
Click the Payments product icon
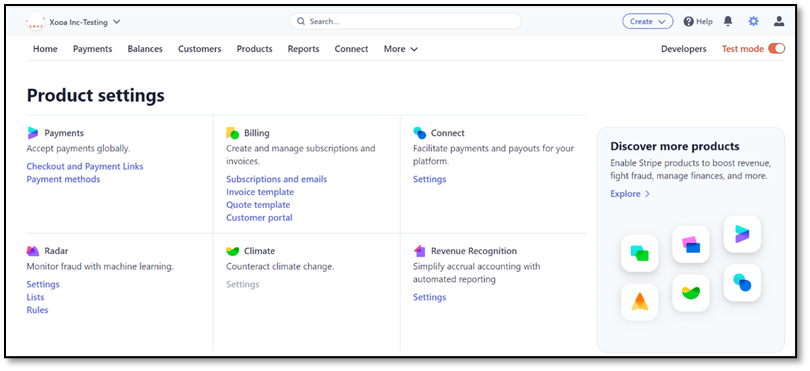pyautogui.click(x=33, y=133)
